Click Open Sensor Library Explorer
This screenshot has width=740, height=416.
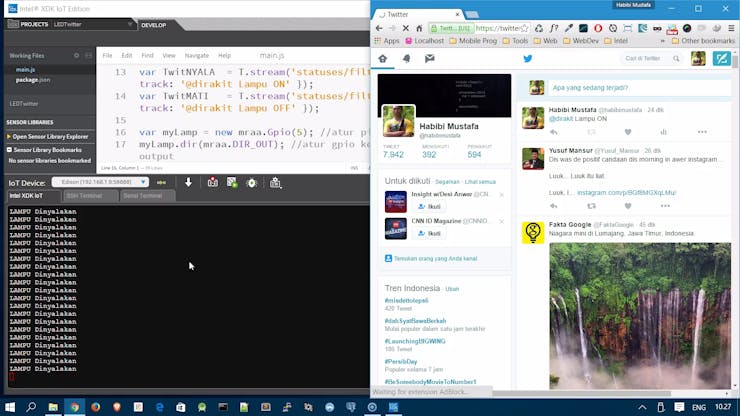48,136
